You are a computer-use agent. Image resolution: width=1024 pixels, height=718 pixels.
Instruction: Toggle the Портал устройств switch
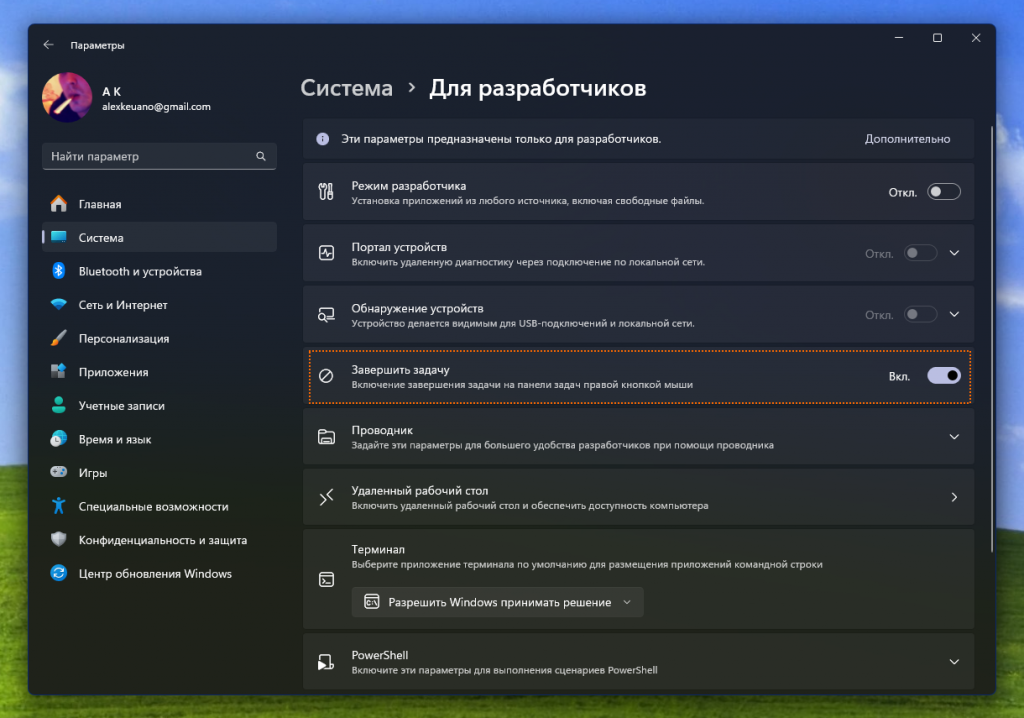[x=920, y=253]
